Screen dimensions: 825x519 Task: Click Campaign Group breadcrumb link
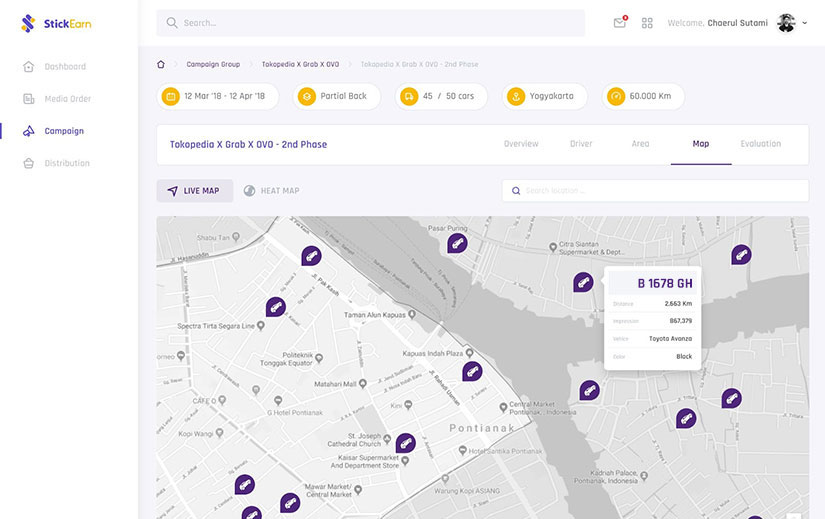tap(213, 64)
